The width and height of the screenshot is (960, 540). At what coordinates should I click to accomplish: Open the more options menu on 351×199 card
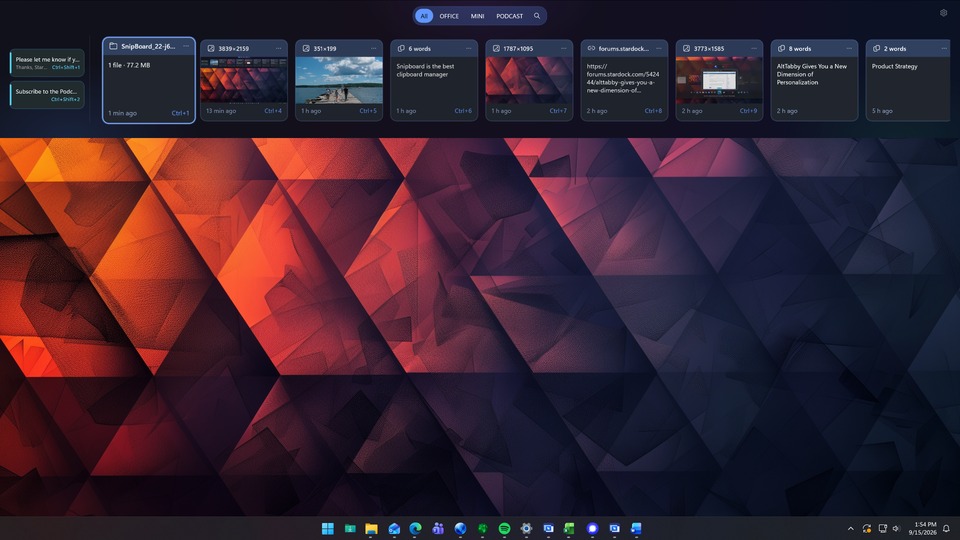point(373,48)
